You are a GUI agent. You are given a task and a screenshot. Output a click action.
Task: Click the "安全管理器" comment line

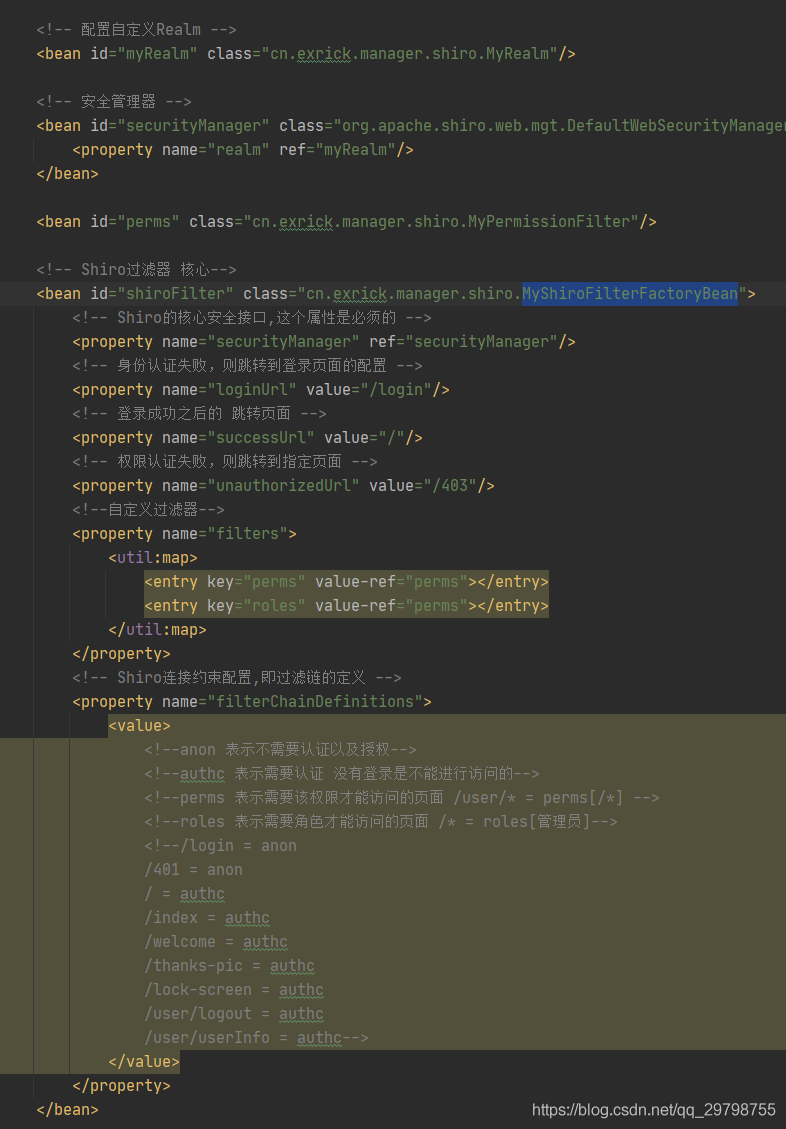coord(114,102)
